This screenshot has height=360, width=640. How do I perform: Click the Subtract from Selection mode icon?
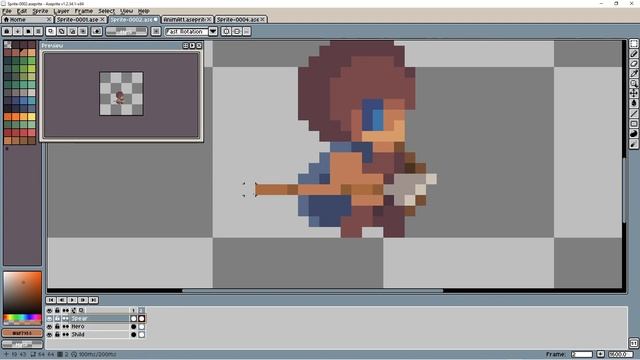pyautogui.click(x=72, y=31)
